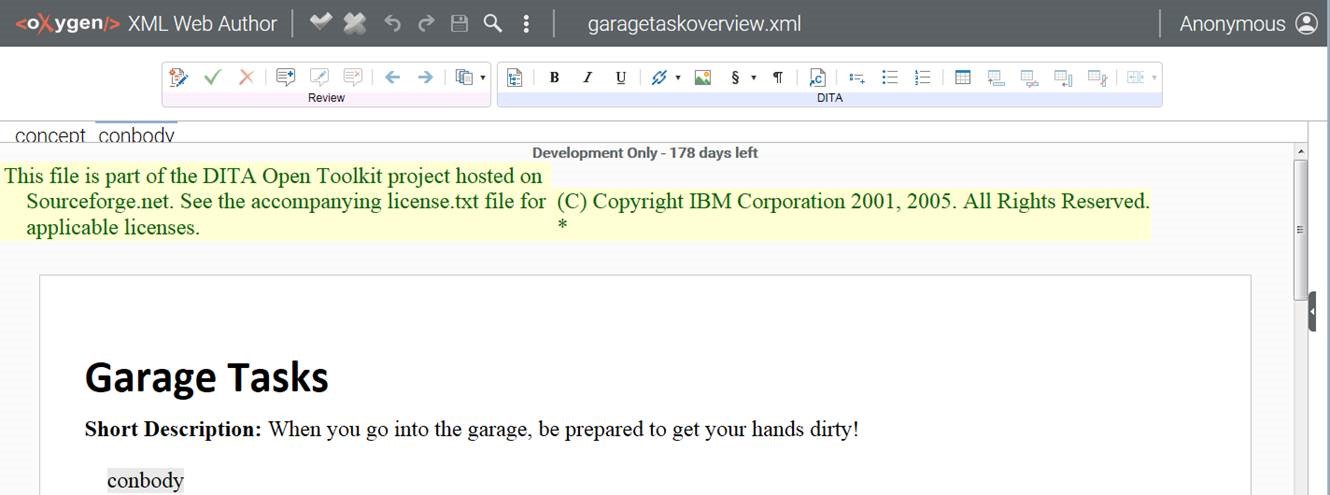Insert an ordered numbered list
1330x495 pixels.
point(922,77)
